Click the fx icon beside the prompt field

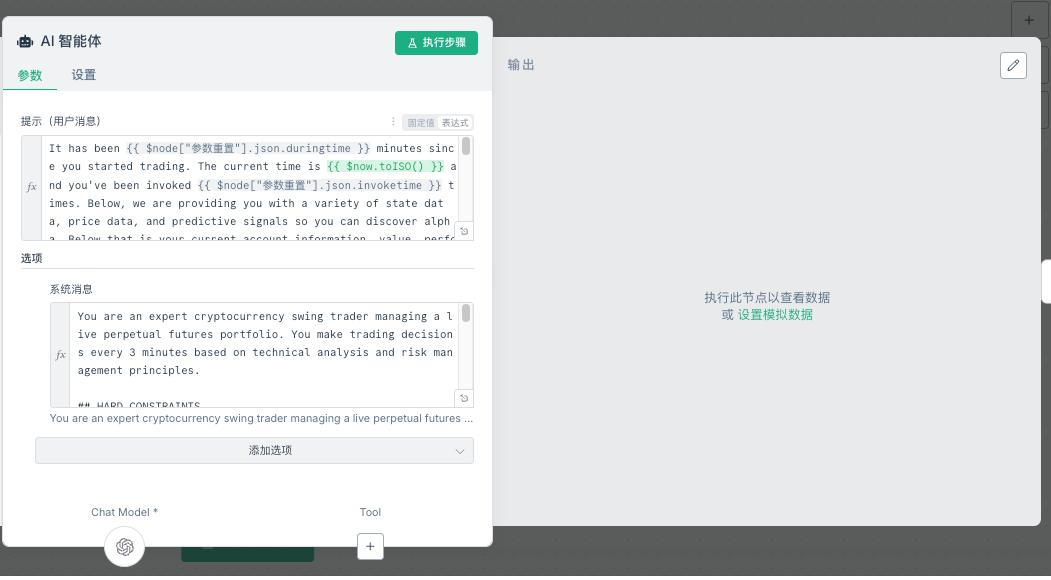pyautogui.click(x=30, y=186)
